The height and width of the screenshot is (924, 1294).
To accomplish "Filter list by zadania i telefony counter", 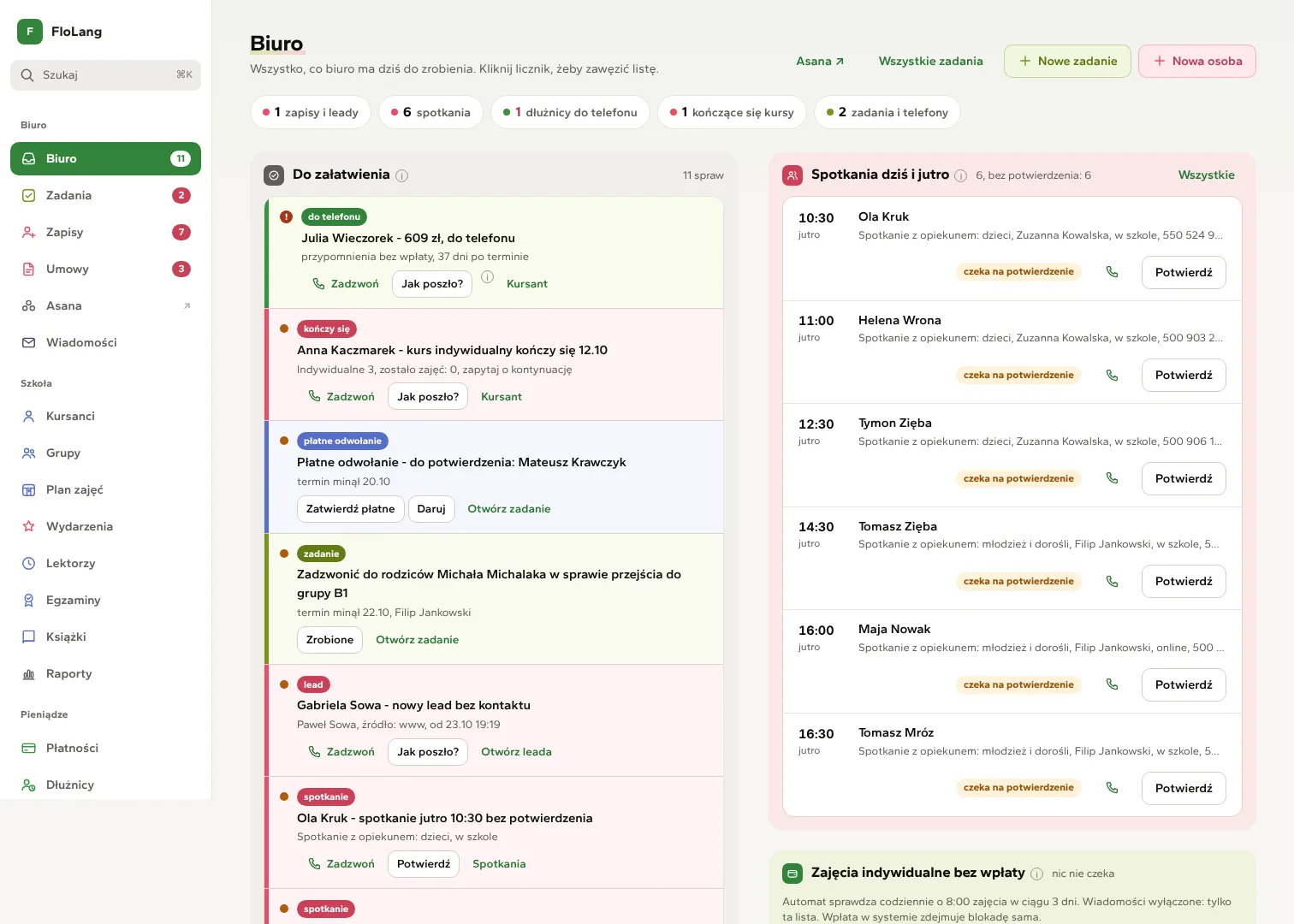I will pos(887,112).
